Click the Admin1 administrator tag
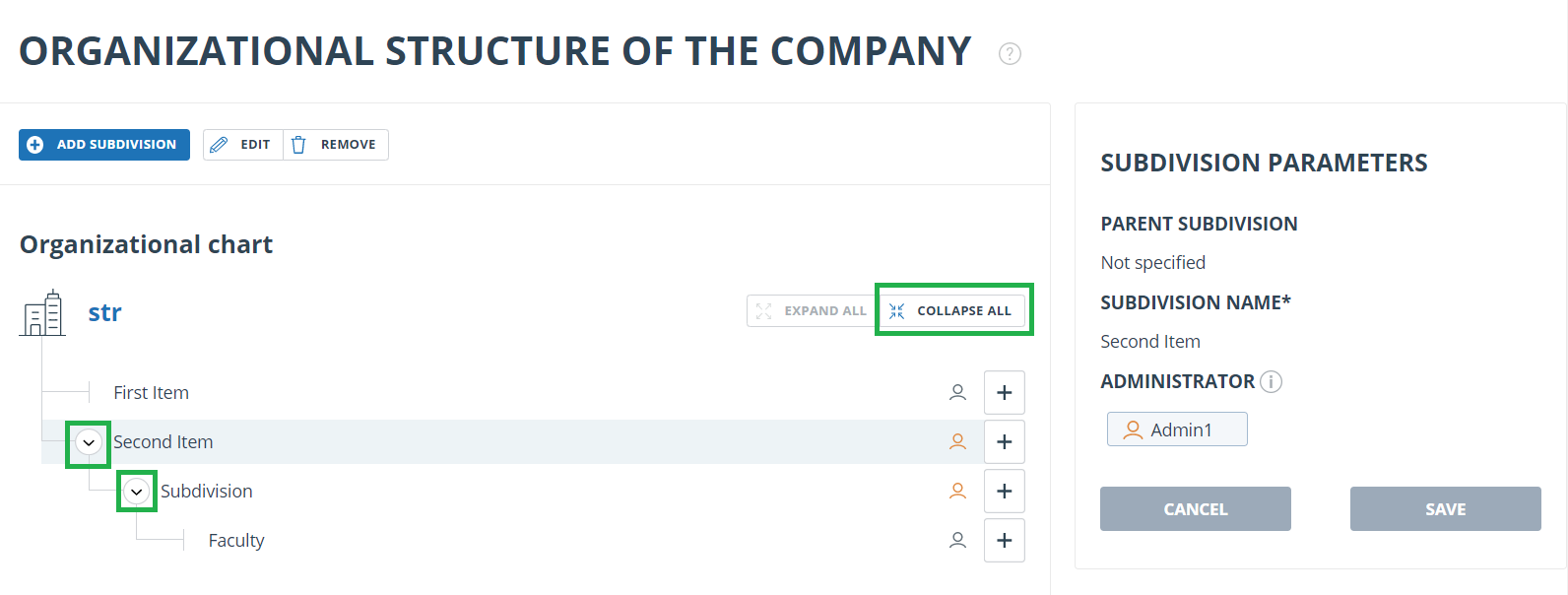This screenshot has width=1568, height=595. [x=1177, y=430]
